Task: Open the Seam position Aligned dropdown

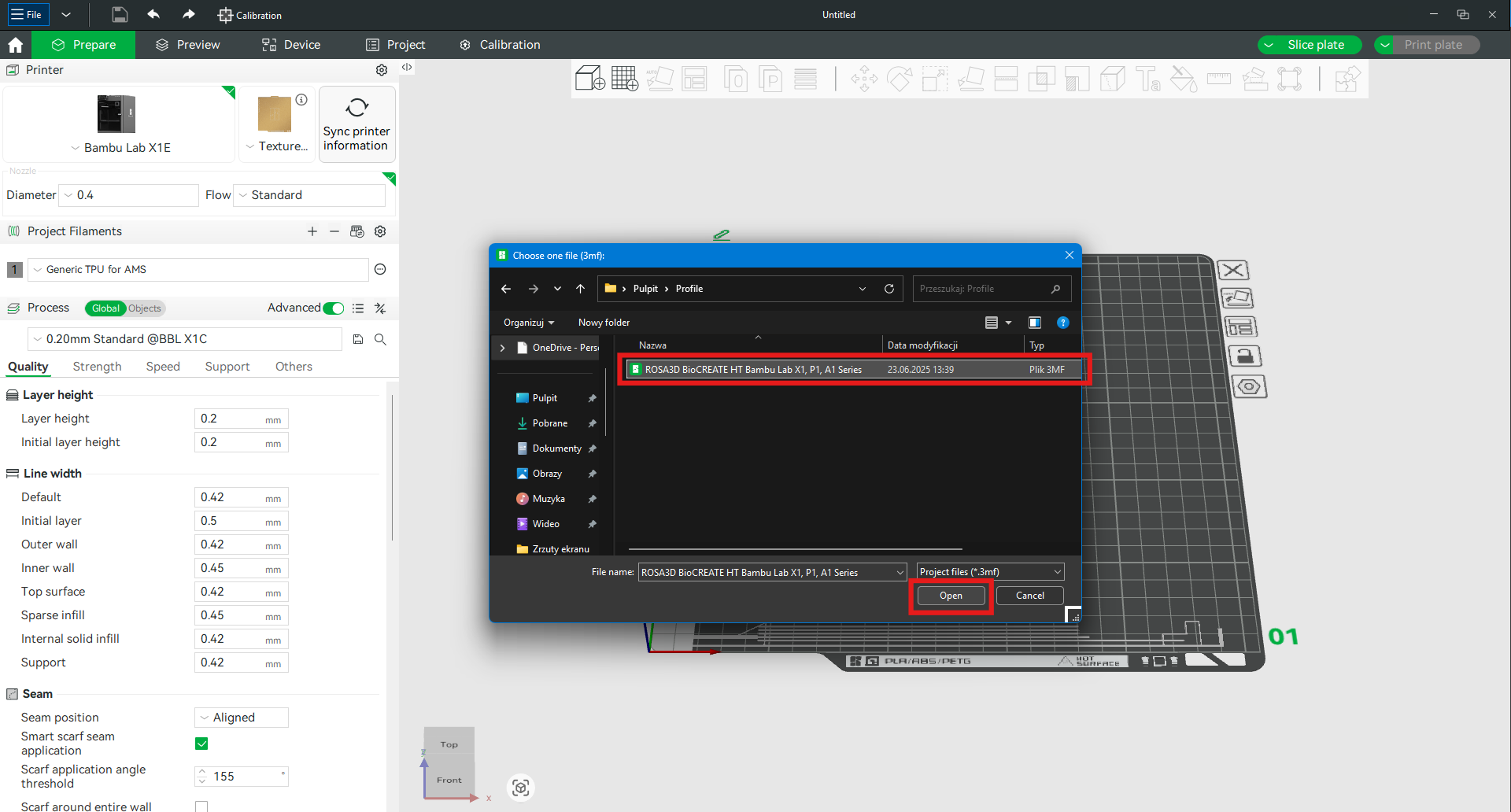Action: [x=241, y=718]
